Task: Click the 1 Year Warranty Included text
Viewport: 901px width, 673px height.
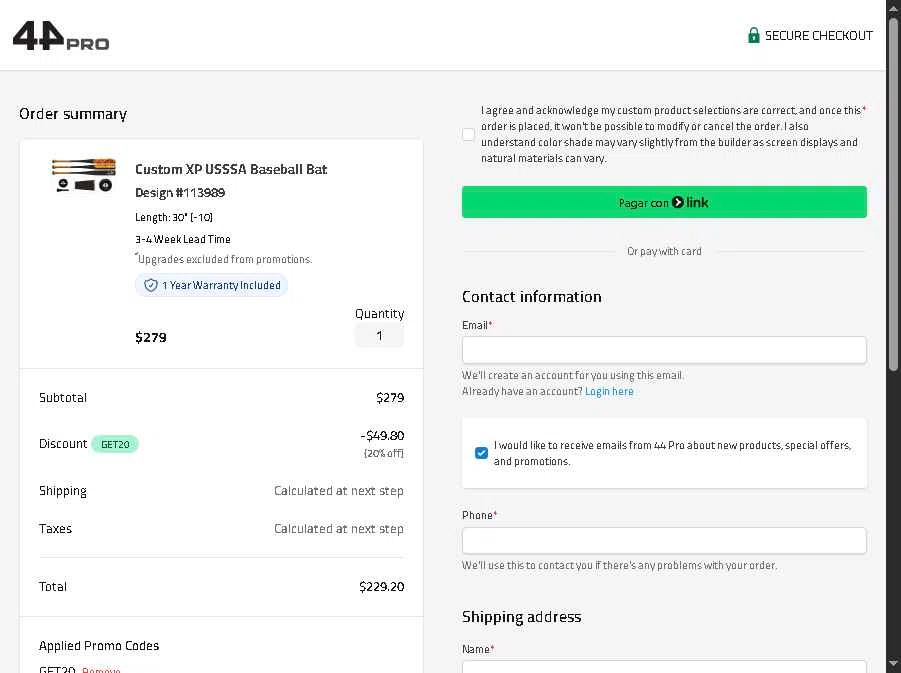Action: tap(221, 285)
